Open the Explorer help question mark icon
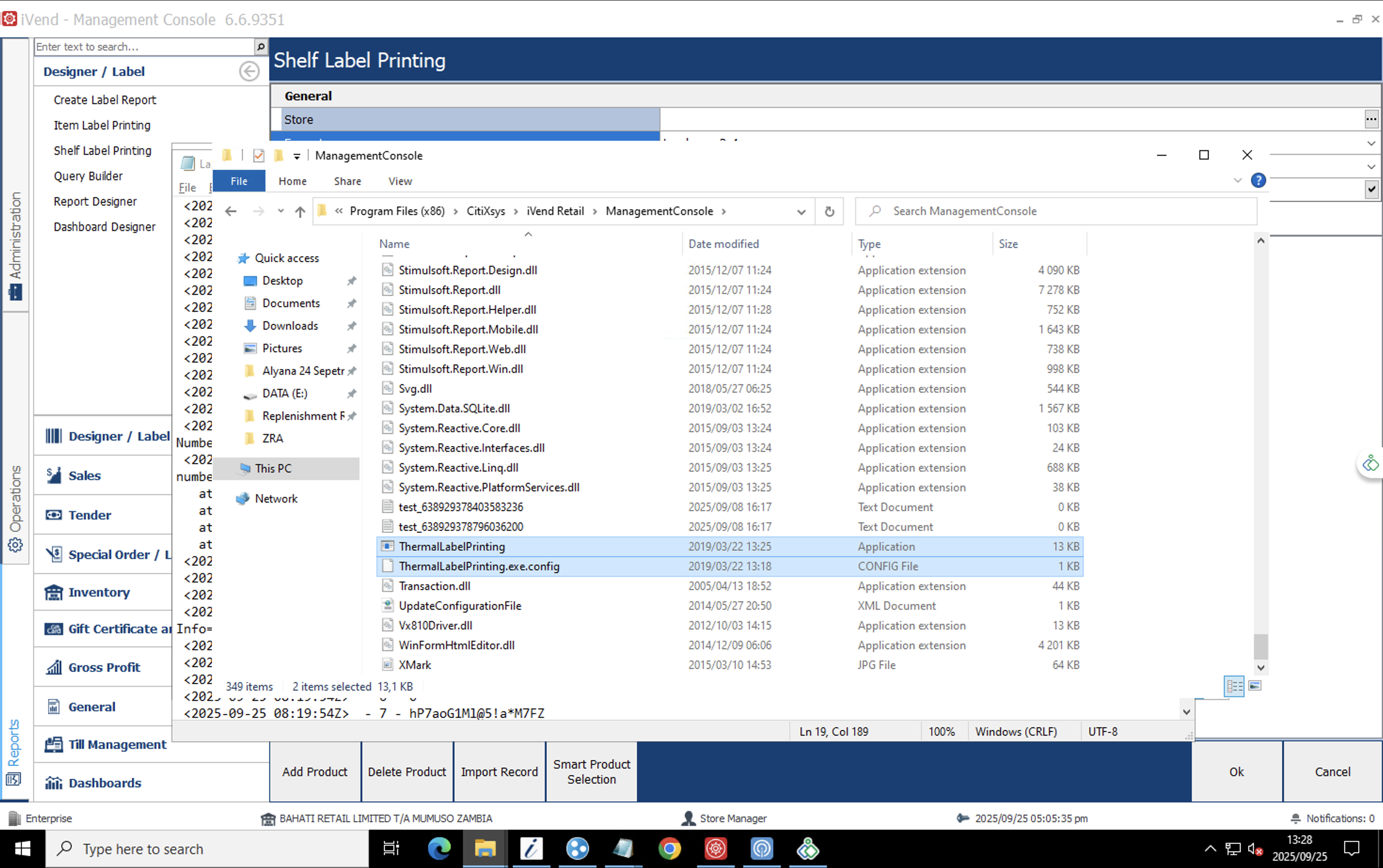The height and width of the screenshot is (868, 1383). click(1258, 181)
